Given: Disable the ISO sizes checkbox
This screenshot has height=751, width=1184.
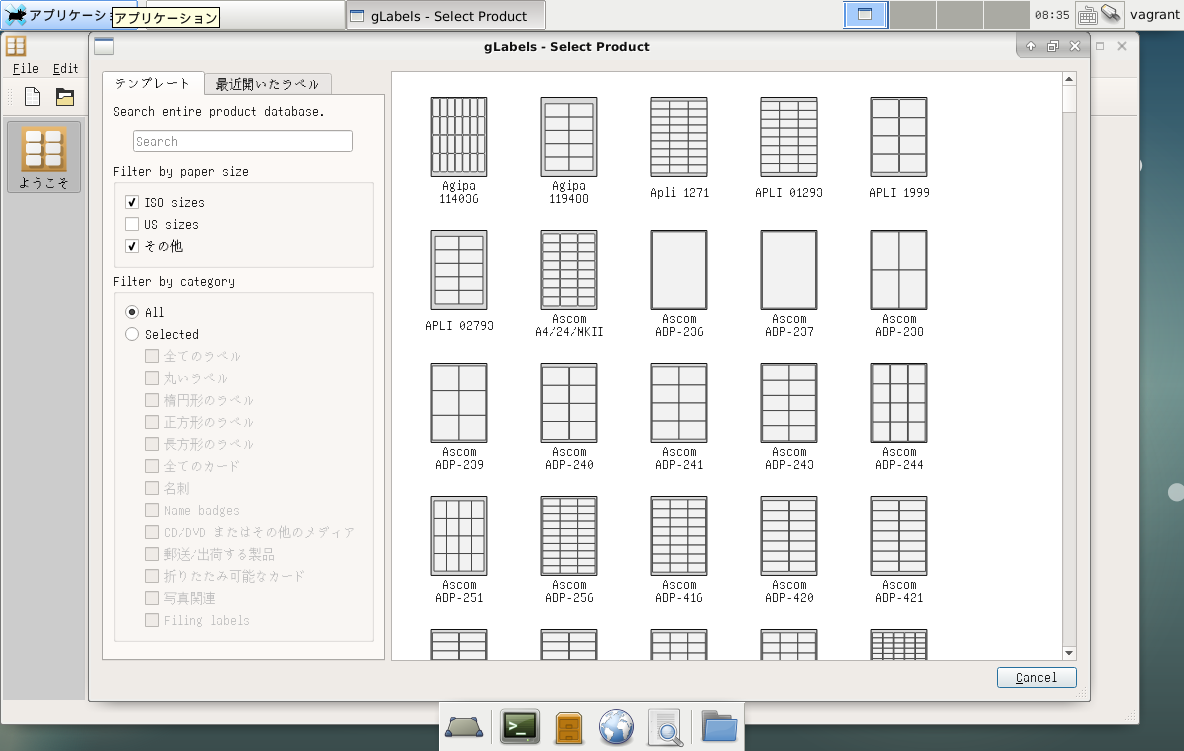Looking at the screenshot, I should tap(131, 201).
